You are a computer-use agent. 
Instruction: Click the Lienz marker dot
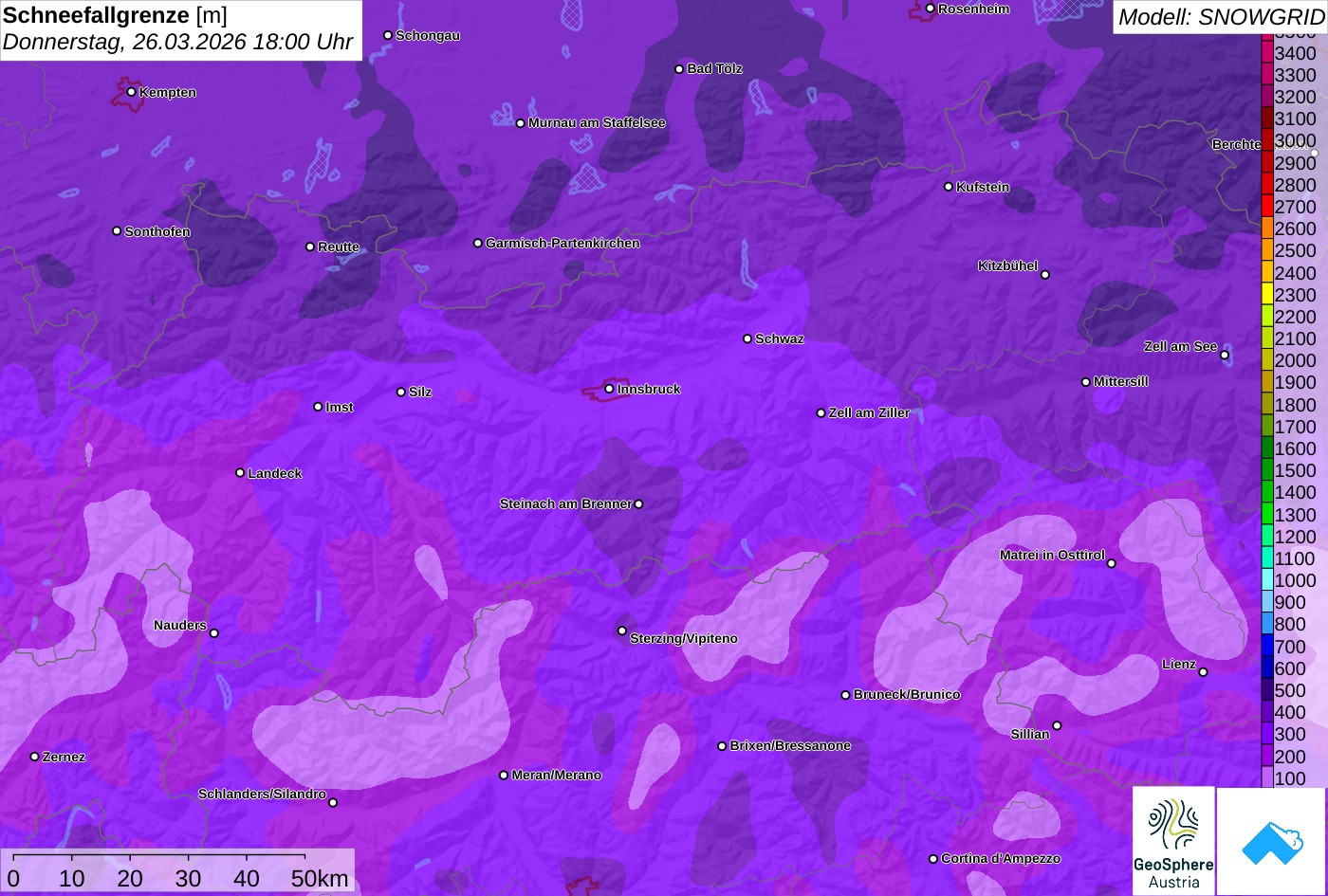coord(1203,672)
